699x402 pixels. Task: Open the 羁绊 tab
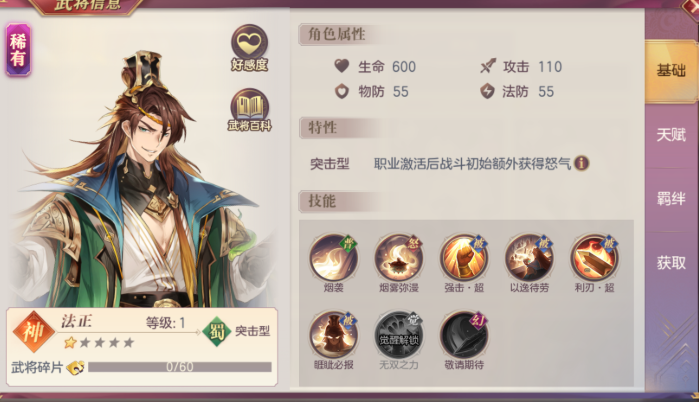point(671,198)
